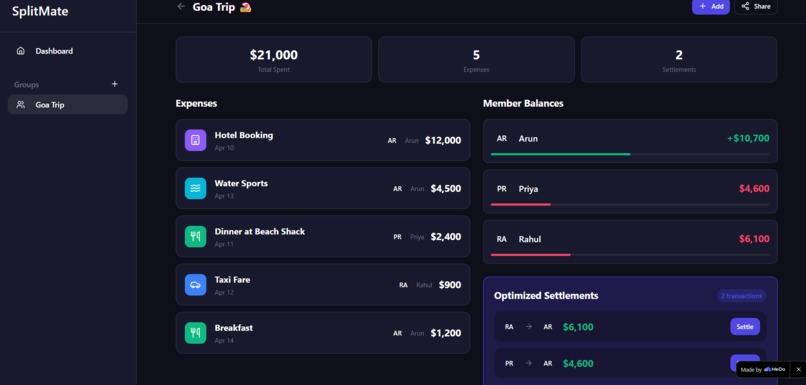The height and width of the screenshot is (385, 806).
Task: Click the $12,000 Hotel Booking amount
Action: pyautogui.click(x=443, y=140)
